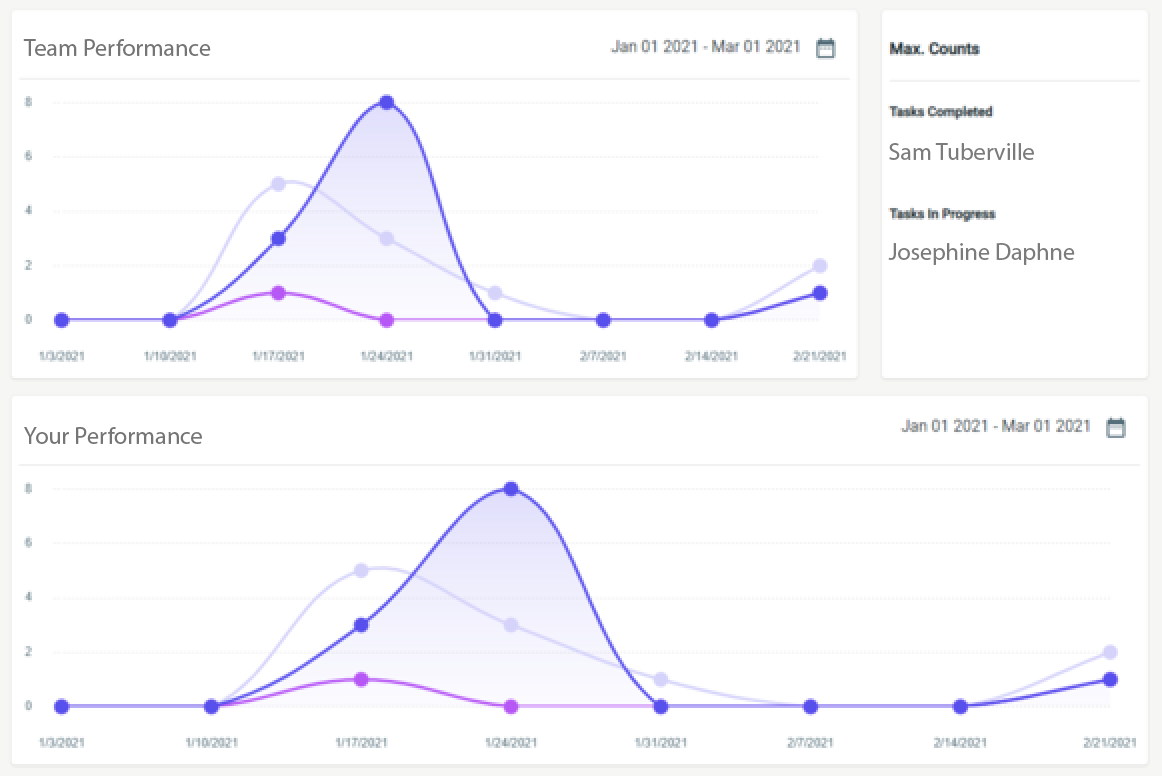Switch to the Your Performance section
This screenshot has width=1162, height=776.
(113, 436)
